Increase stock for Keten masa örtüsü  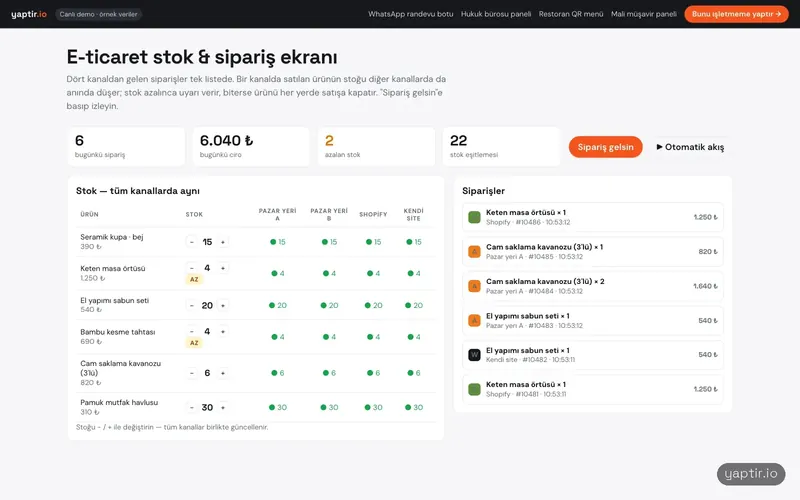pos(223,268)
